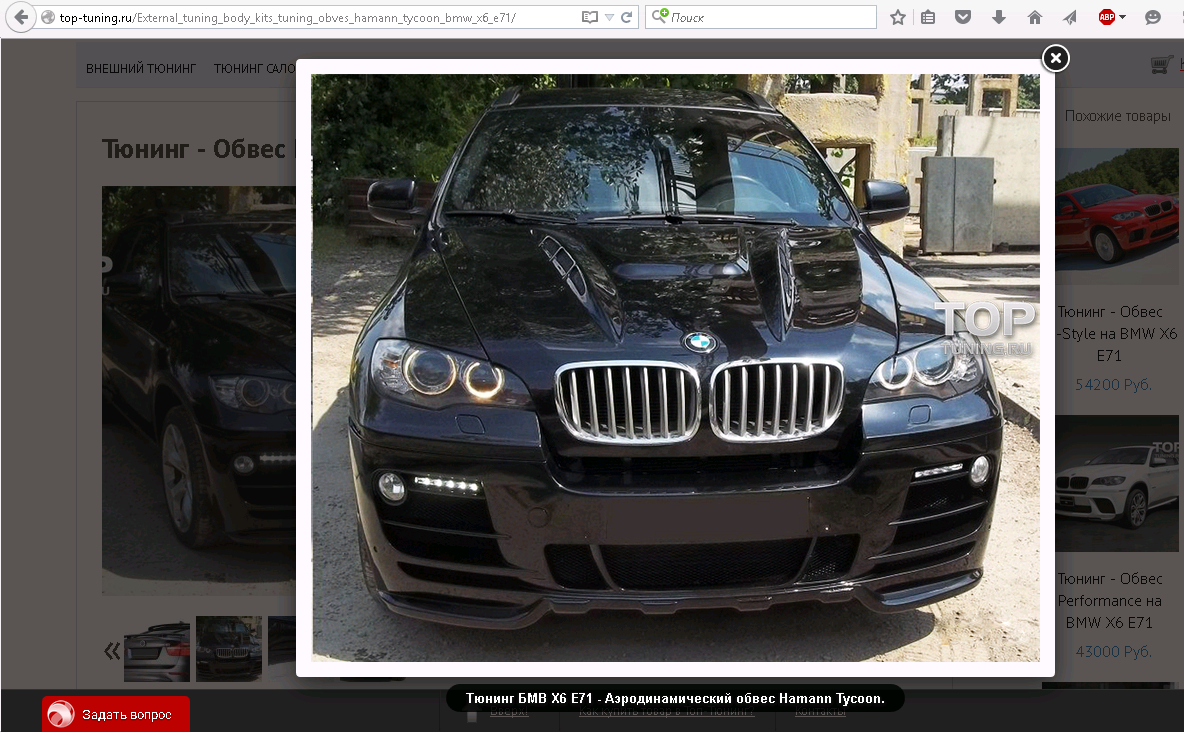Click the browser back arrow button
The width and height of the screenshot is (1184, 732).
pyautogui.click(x=21, y=17)
